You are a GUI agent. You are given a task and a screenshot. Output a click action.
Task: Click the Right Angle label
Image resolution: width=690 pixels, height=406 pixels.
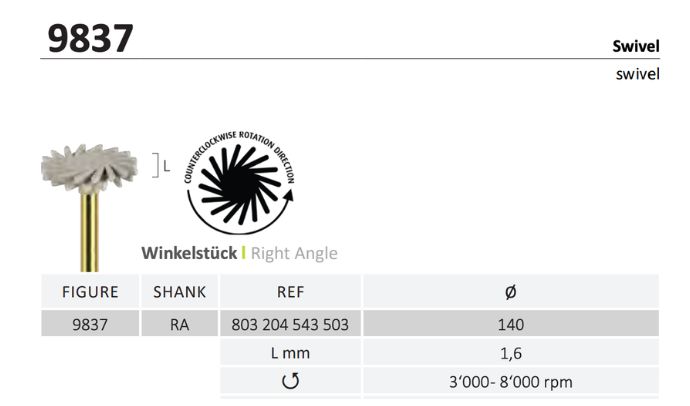click(294, 253)
